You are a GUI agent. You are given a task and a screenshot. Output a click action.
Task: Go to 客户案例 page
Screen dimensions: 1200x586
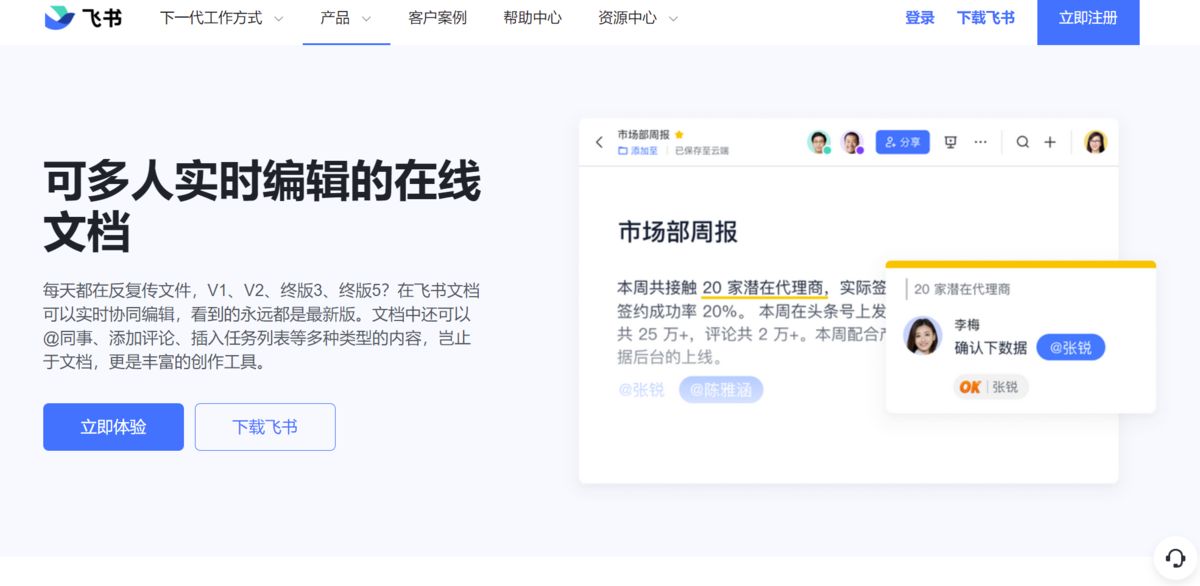pos(437,18)
